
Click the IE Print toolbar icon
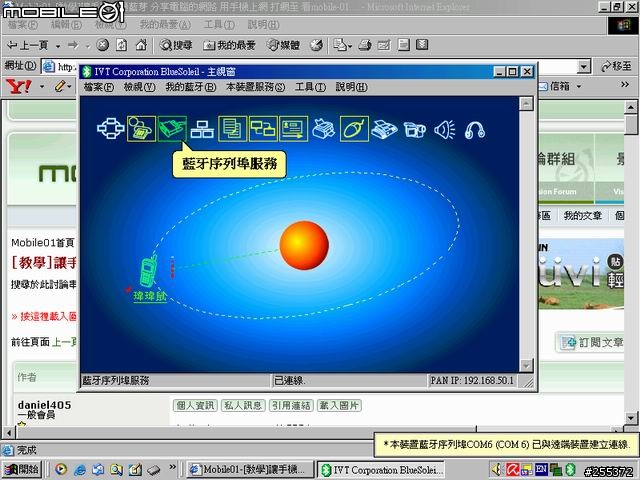pyautogui.click(x=365, y=45)
